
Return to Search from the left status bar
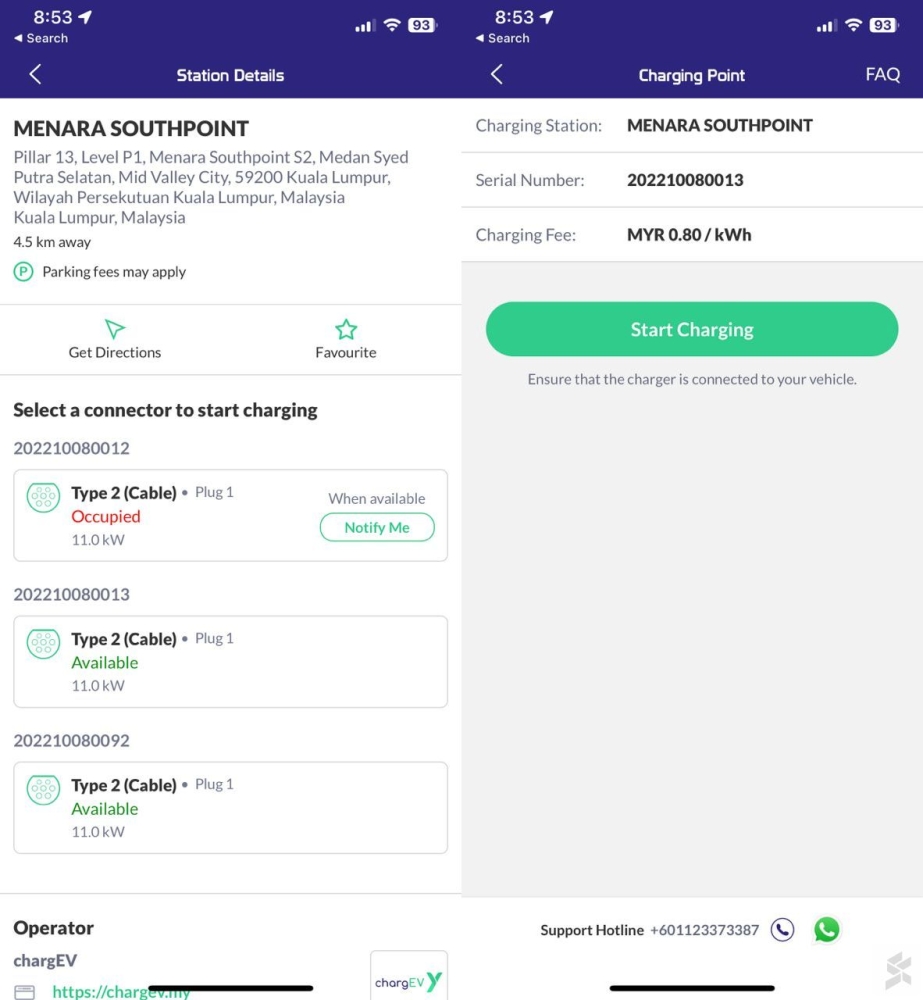pos(41,38)
